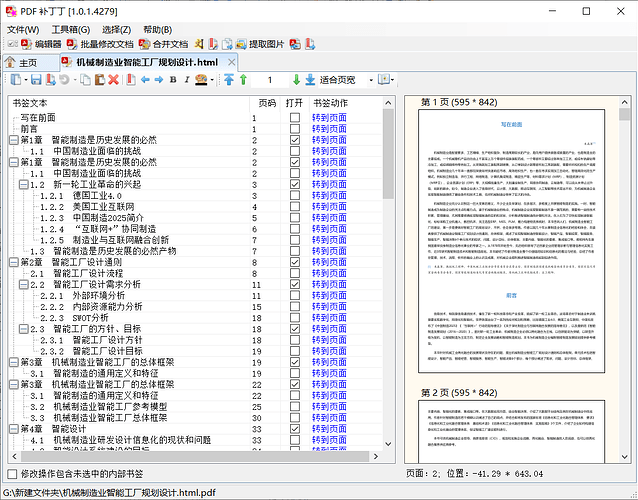The width and height of the screenshot is (638, 500).
Task: Click the page number input showing 1
Action: 269,80
